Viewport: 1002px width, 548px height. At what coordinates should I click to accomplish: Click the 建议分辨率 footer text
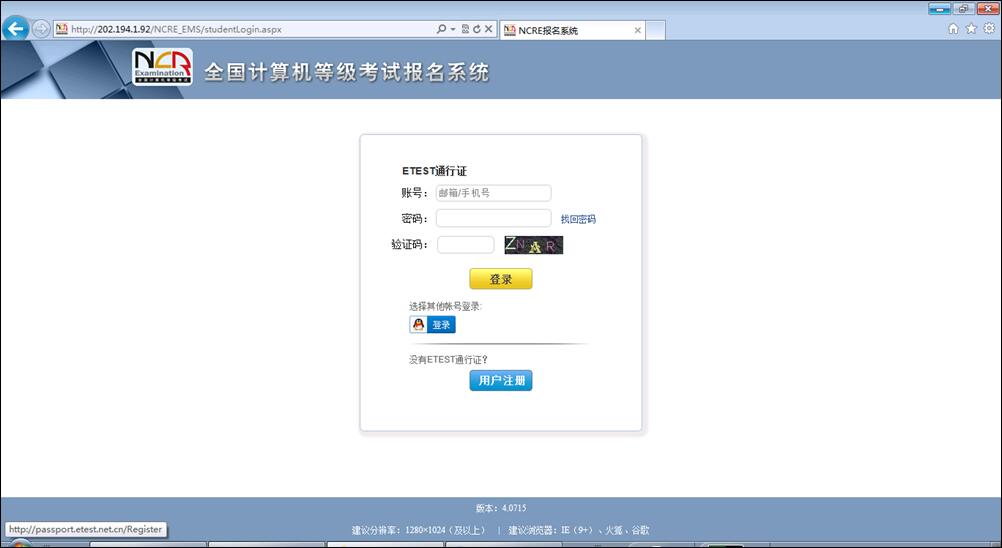[419, 530]
